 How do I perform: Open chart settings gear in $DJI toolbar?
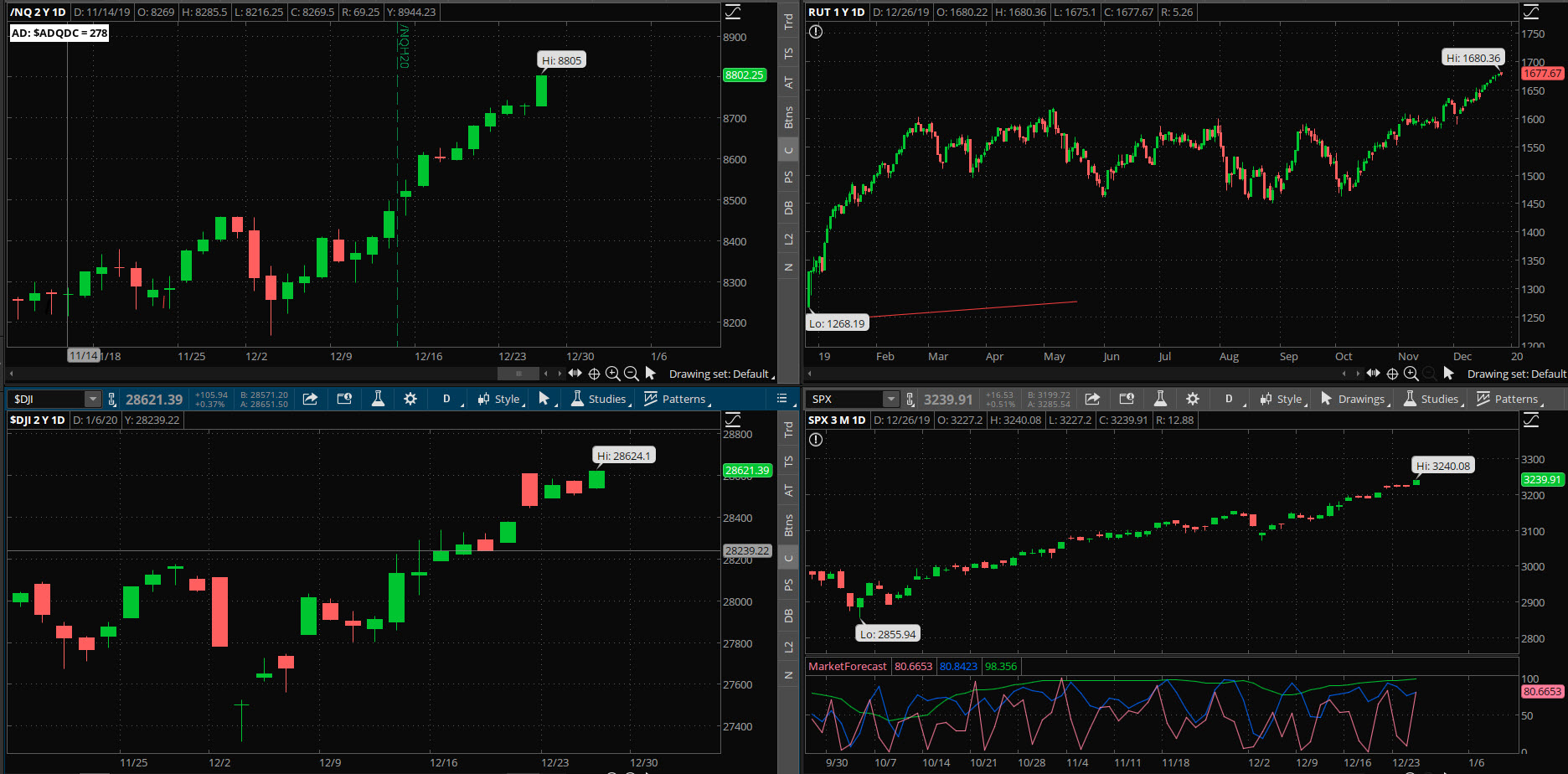(x=410, y=399)
